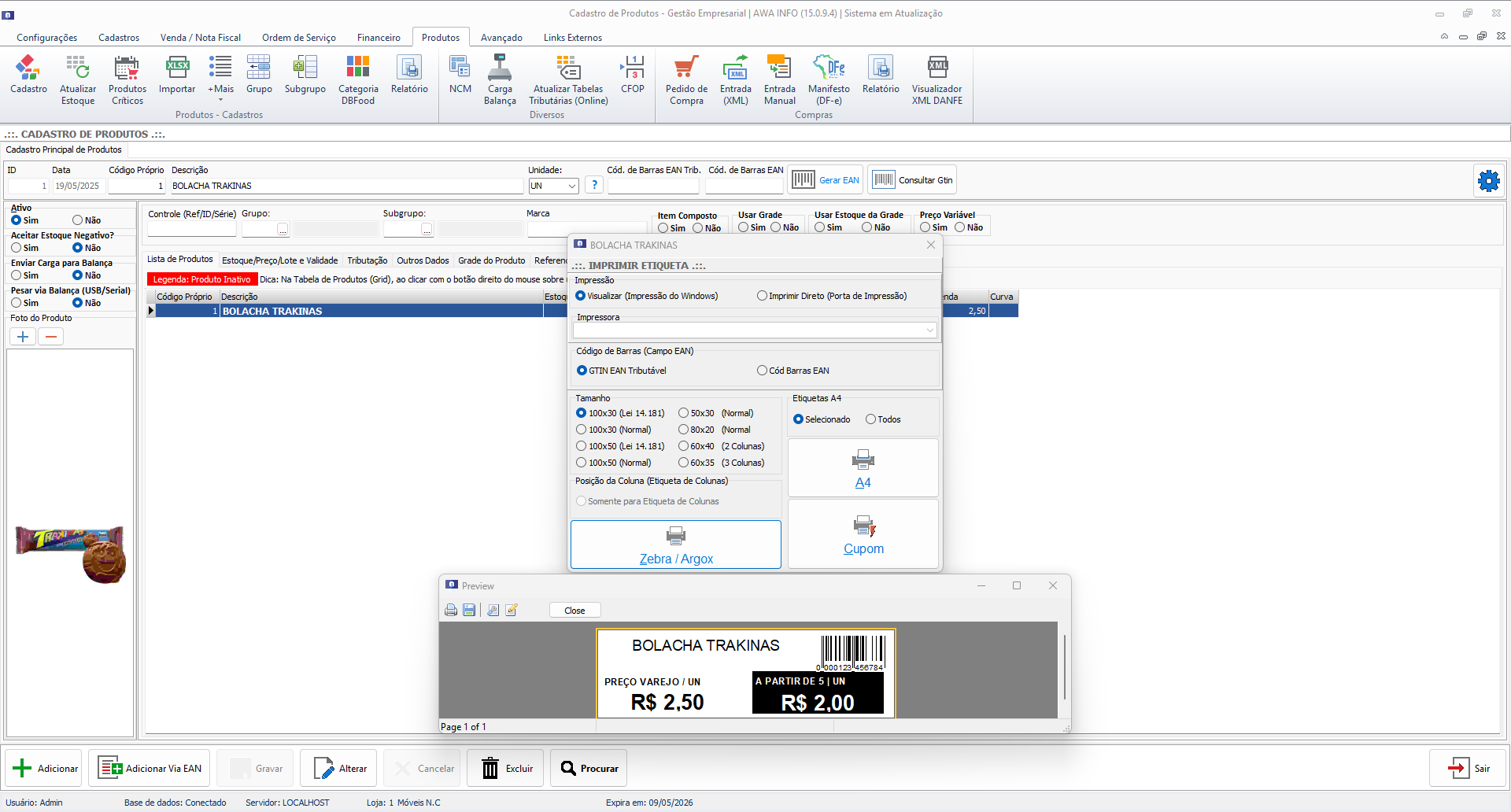Click the blue settings gear icon
Viewport: 1511px width, 812px height.
pos(1488,181)
